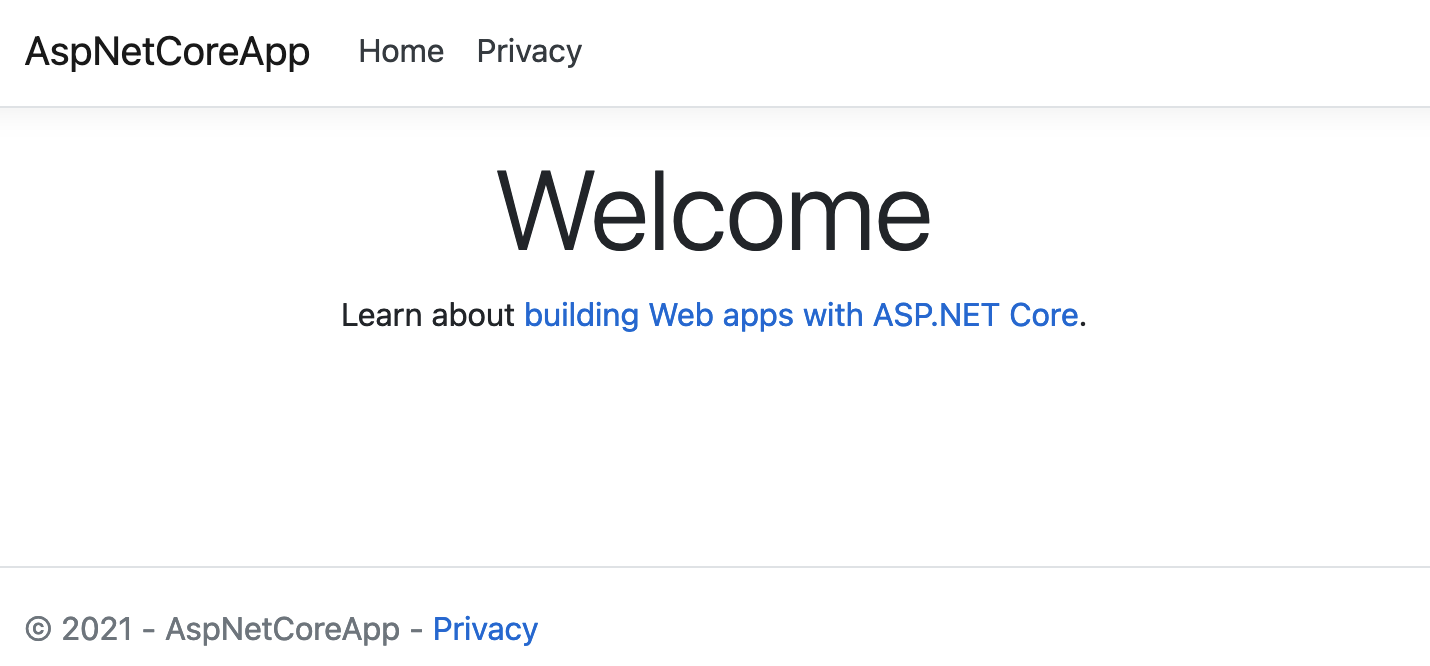Click the copyright symbol in the footer
This screenshot has height=666, width=1430.
click(x=38, y=629)
